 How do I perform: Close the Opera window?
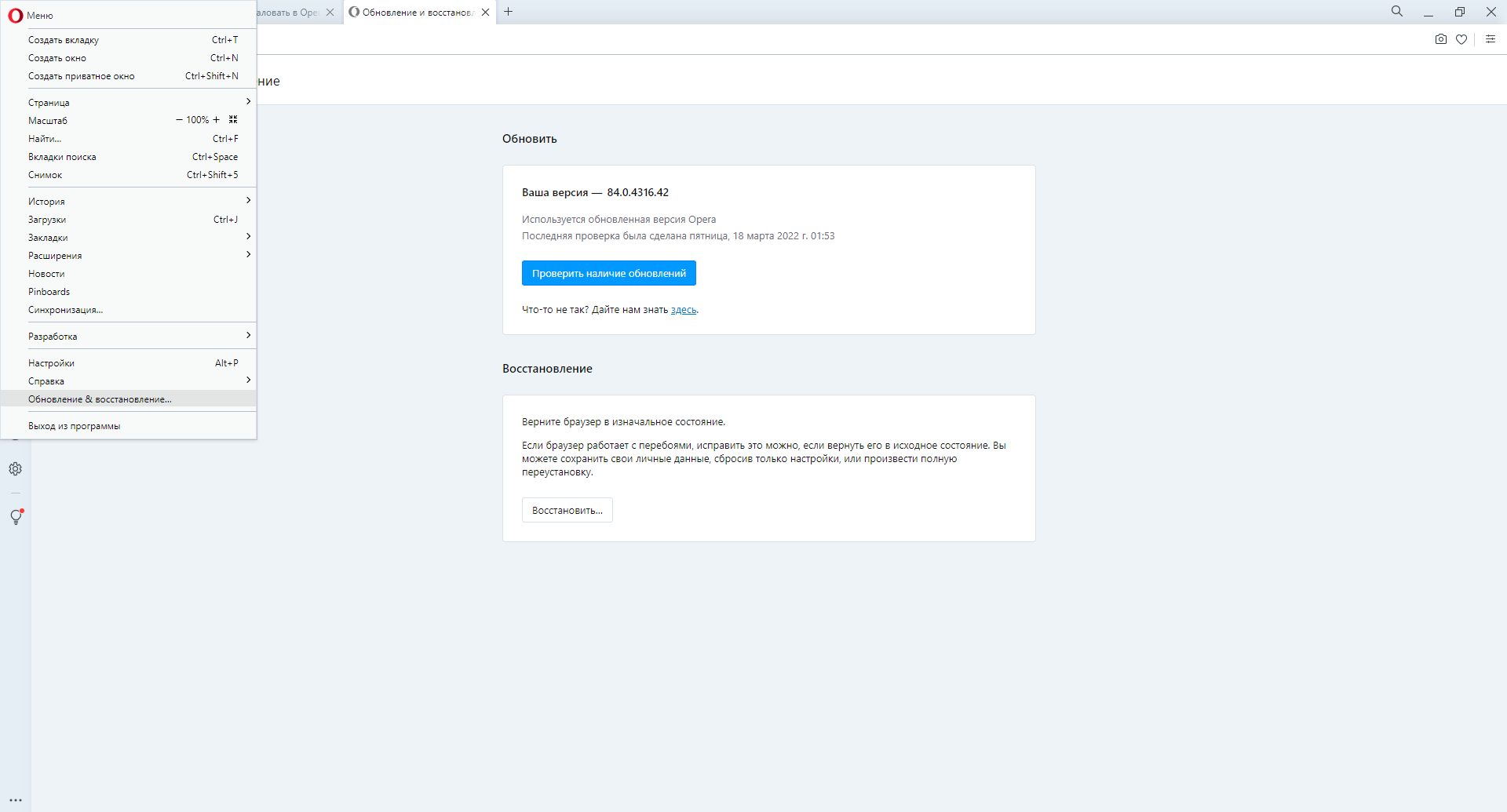(x=1491, y=12)
